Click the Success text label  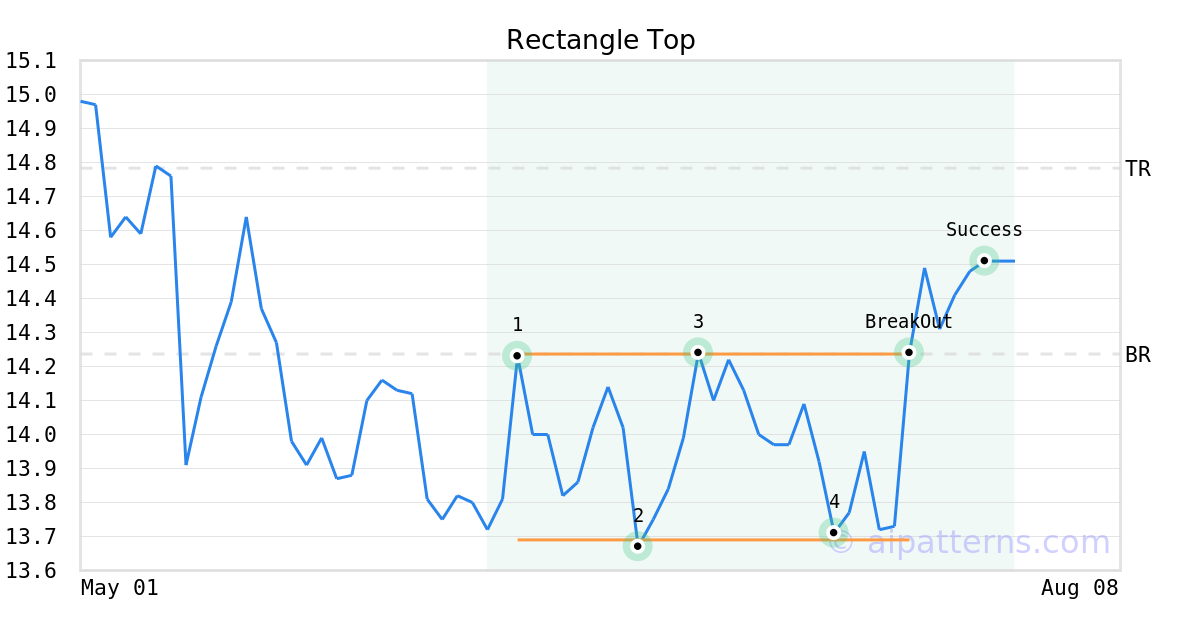(984, 230)
